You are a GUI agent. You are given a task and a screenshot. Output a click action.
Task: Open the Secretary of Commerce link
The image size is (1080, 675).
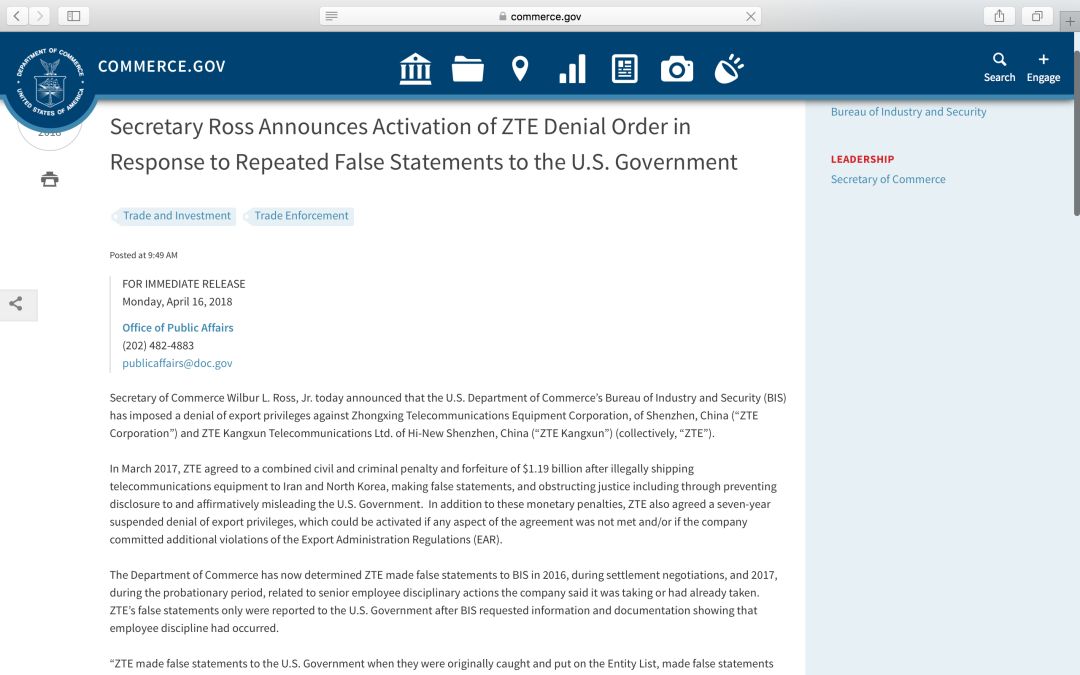pos(888,179)
